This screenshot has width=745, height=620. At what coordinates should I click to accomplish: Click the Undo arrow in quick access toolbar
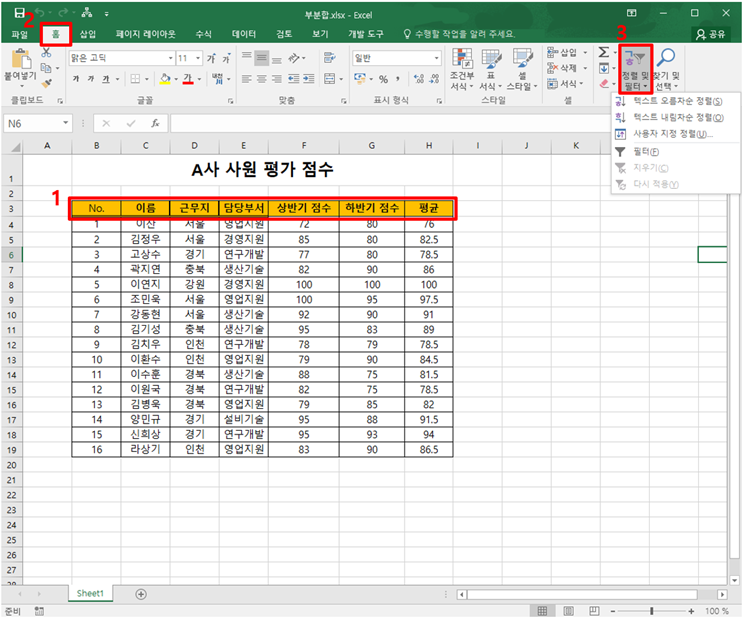pos(40,13)
